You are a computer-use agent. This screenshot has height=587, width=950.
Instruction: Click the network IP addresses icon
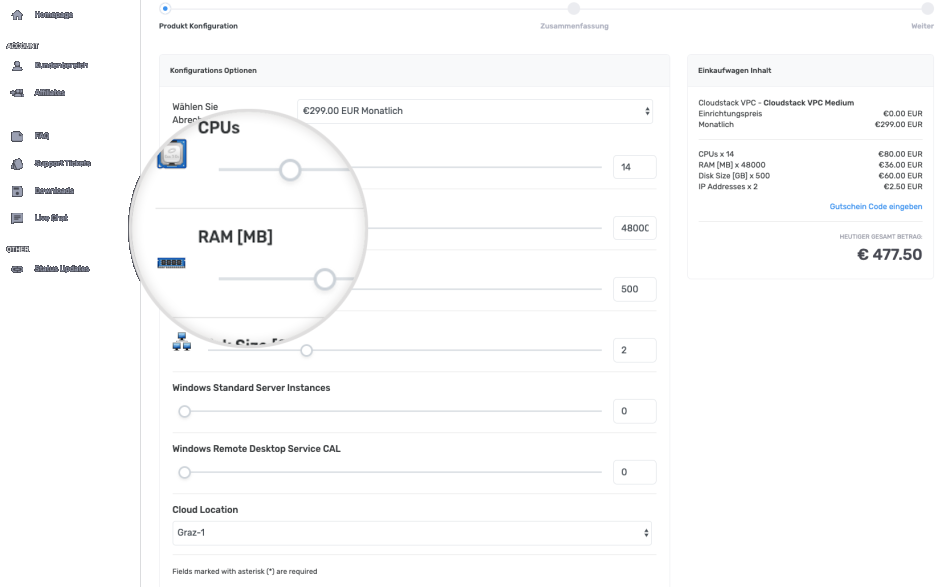coord(181,342)
